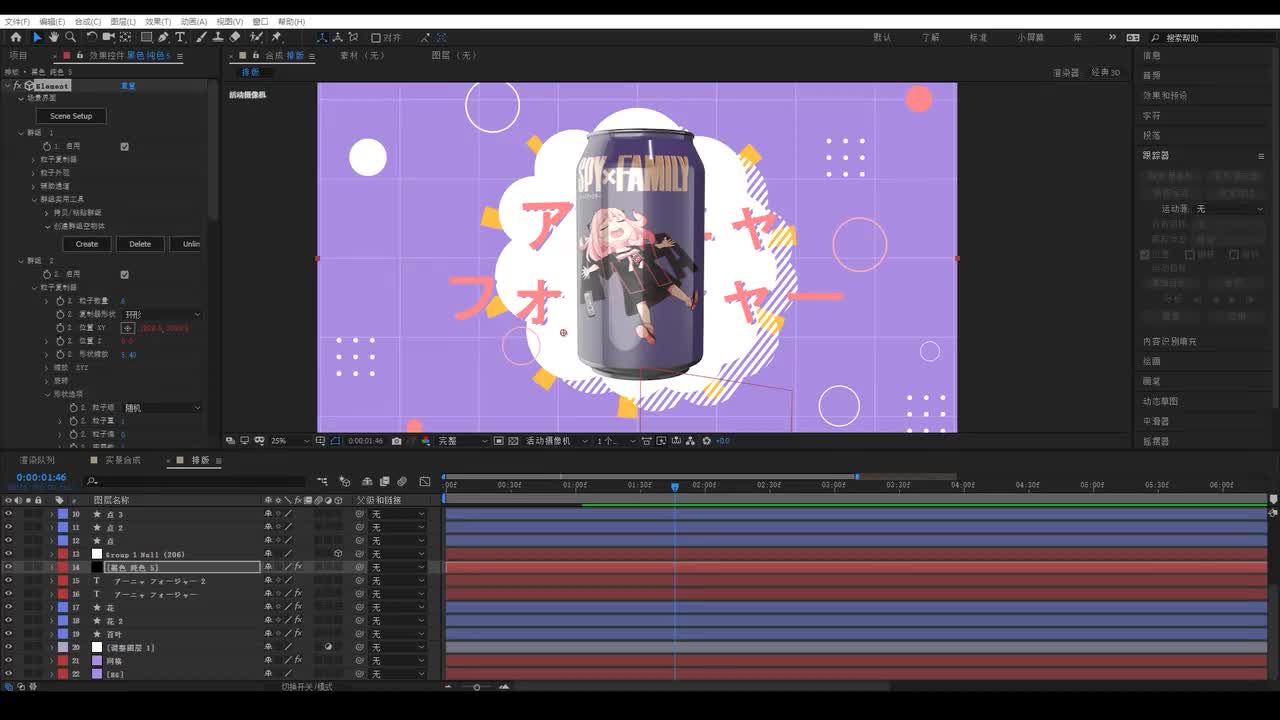Image resolution: width=1280 pixels, height=720 pixels.
Task: Select the Selection arrow tool
Action: (37, 37)
